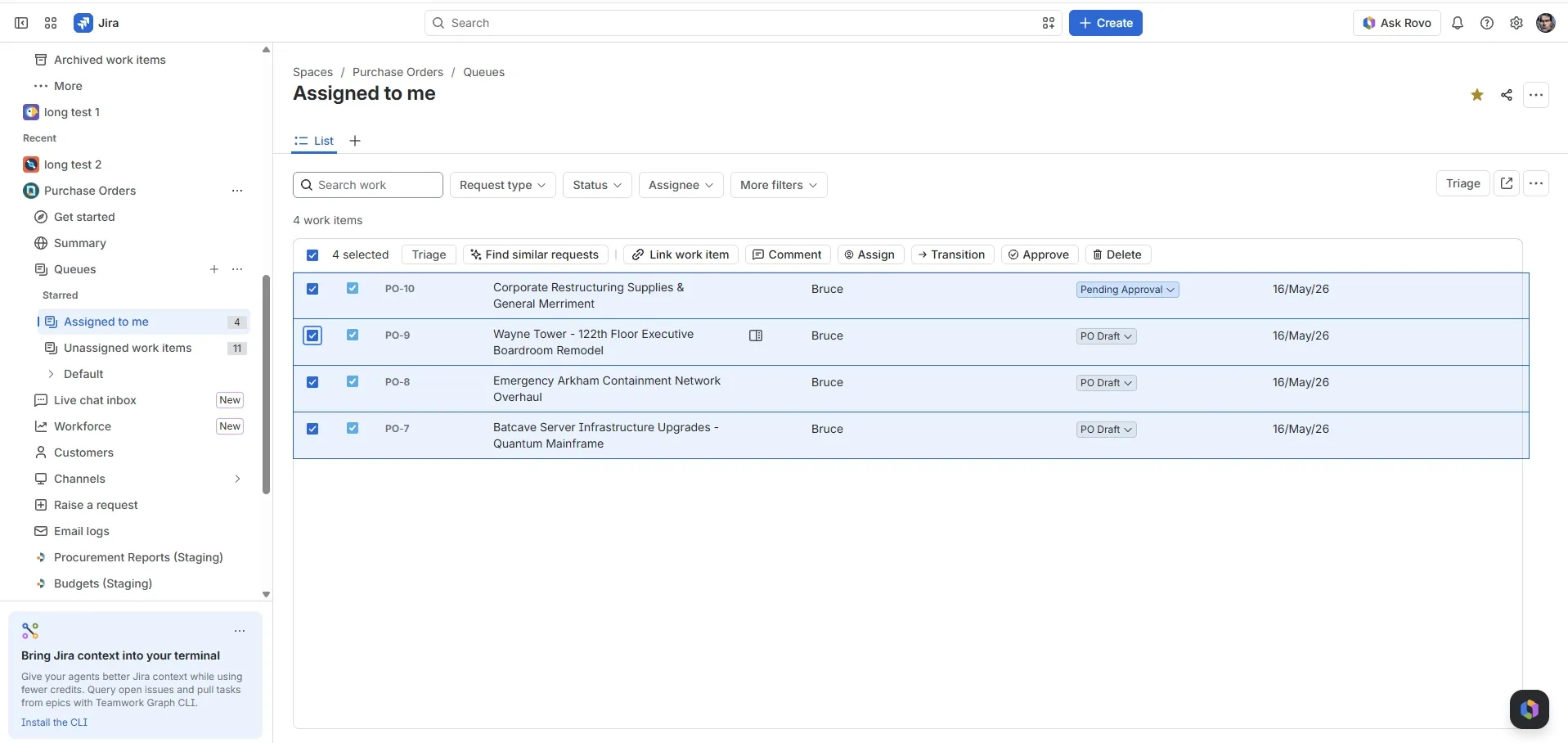The image size is (1568, 743).
Task: Click Ask Rovo button
Action: tap(1397, 23)
